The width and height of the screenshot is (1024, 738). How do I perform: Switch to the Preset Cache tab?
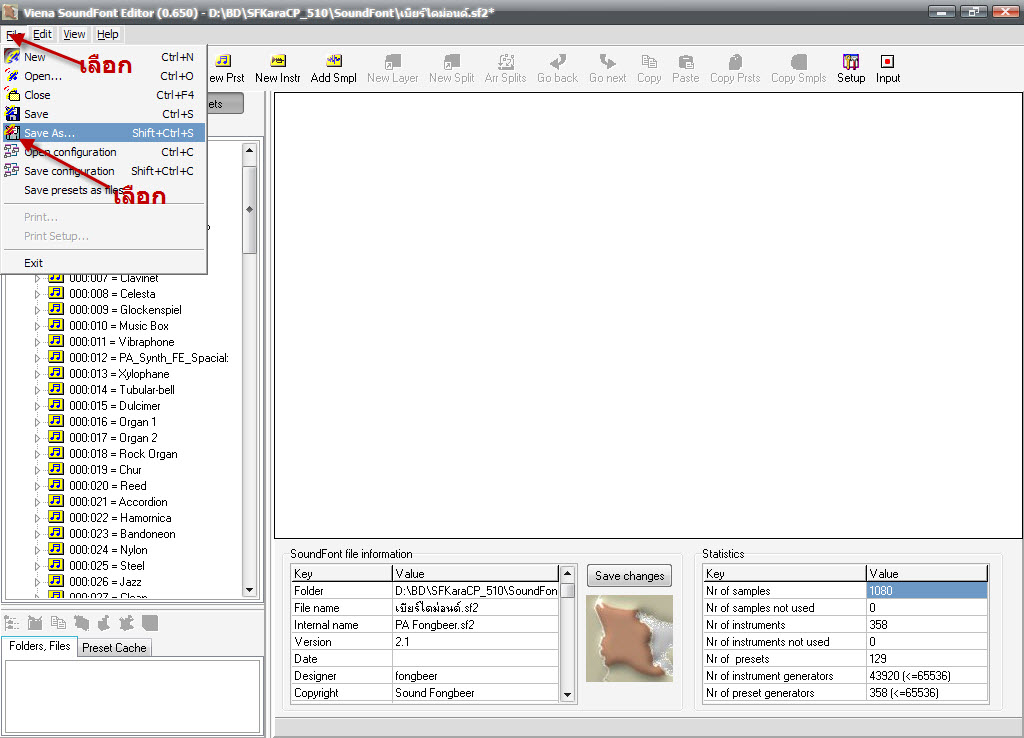(114, 647)
